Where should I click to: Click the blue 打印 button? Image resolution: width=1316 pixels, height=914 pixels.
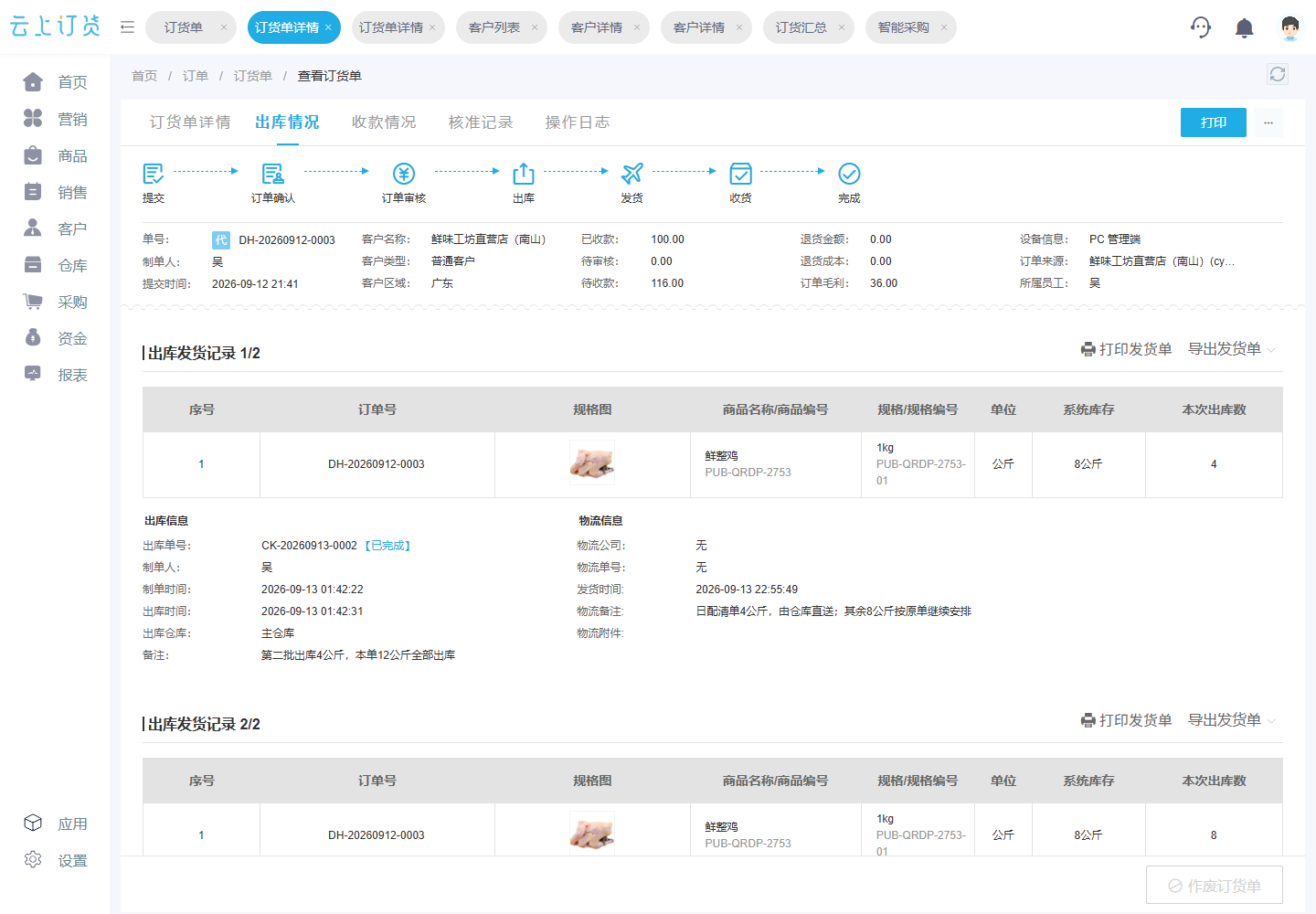[x=1214, y=122]
